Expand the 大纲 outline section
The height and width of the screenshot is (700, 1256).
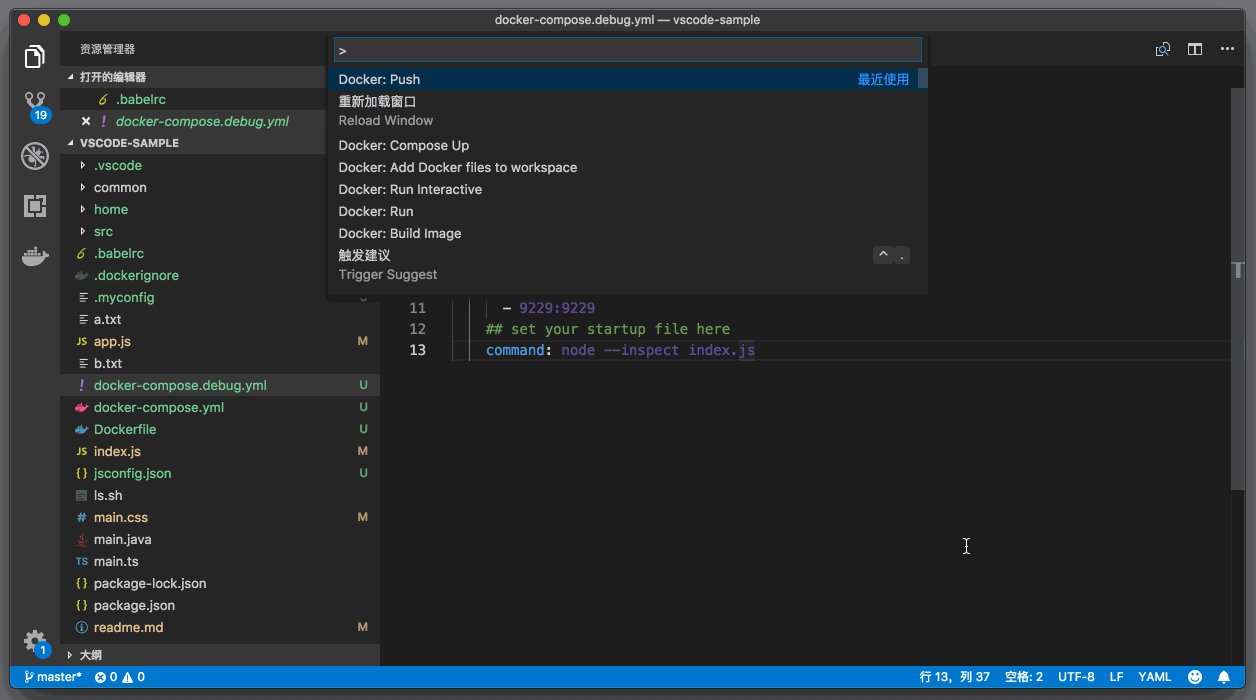(90, 655)
